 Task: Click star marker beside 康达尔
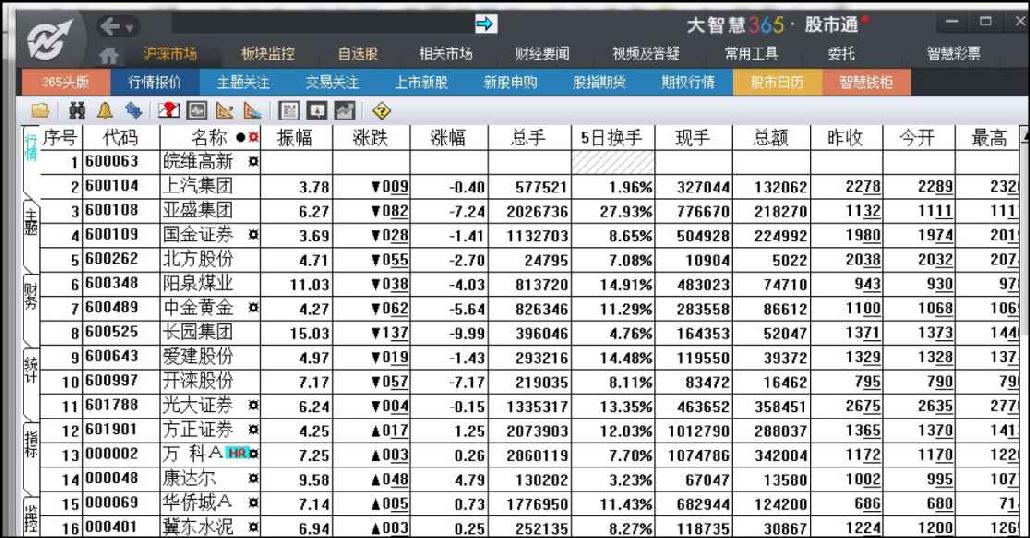click(254, 478)
